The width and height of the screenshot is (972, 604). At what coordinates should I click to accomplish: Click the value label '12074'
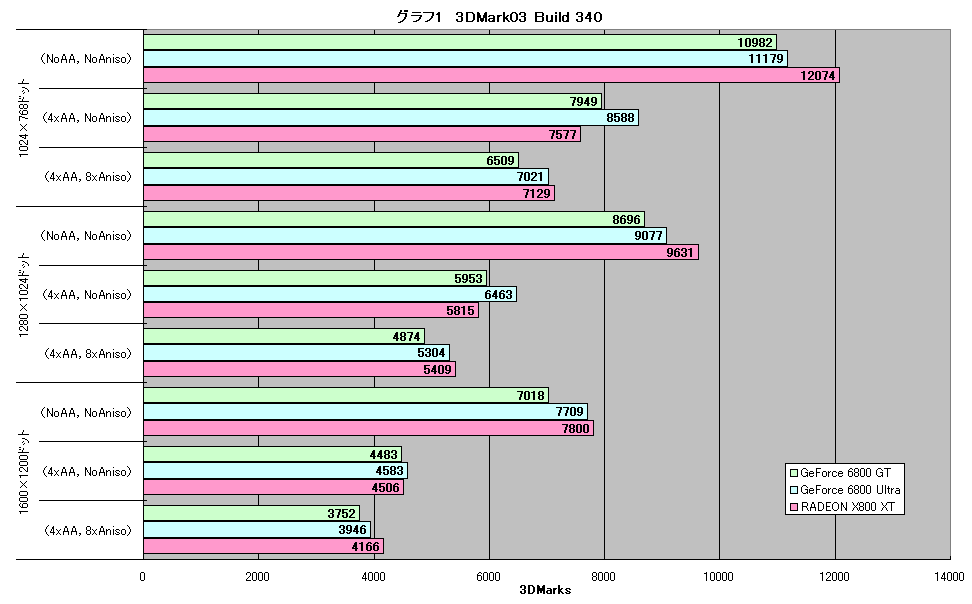[818, 75]
